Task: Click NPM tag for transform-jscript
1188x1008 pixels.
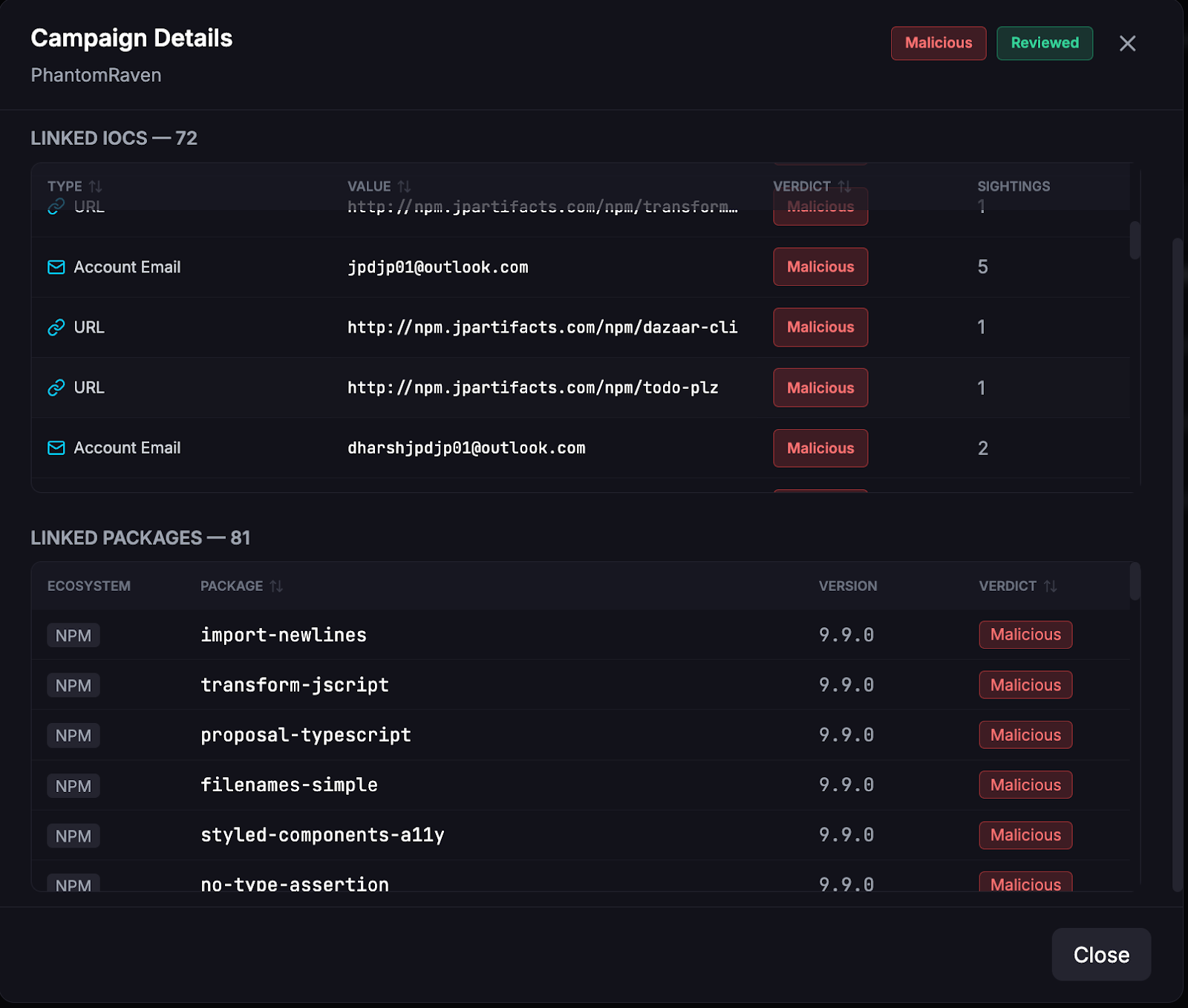Action: [x=74, y=685]
